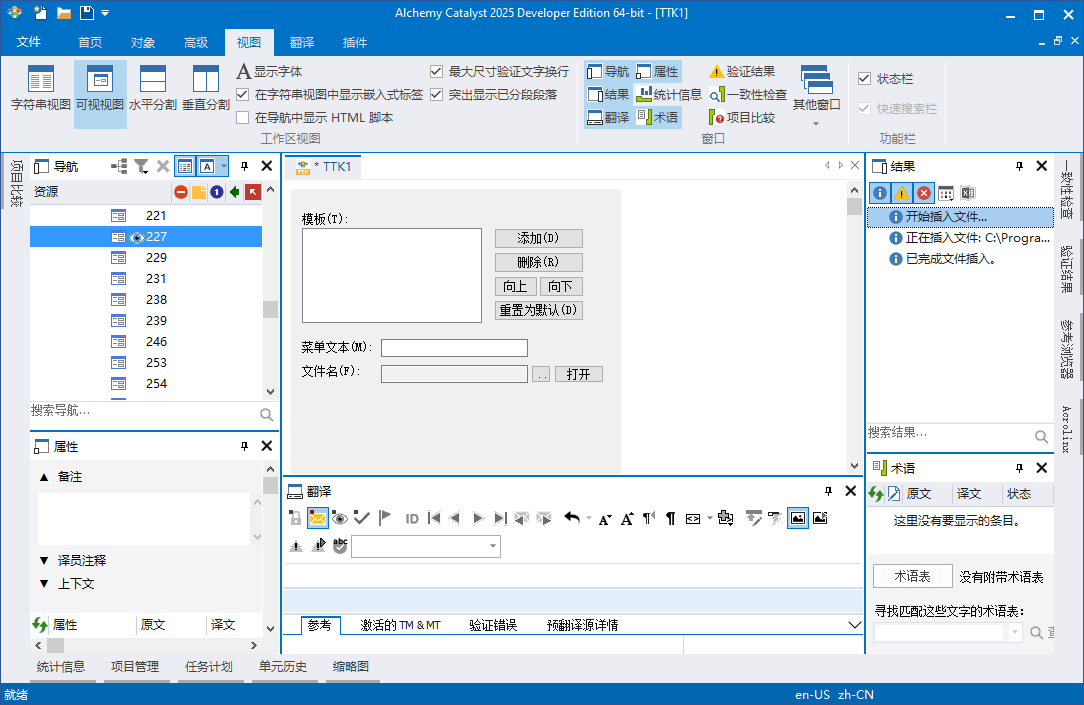
Task: Toggle the 术语 window button in ribbon
Action: (x=657, y=118)
